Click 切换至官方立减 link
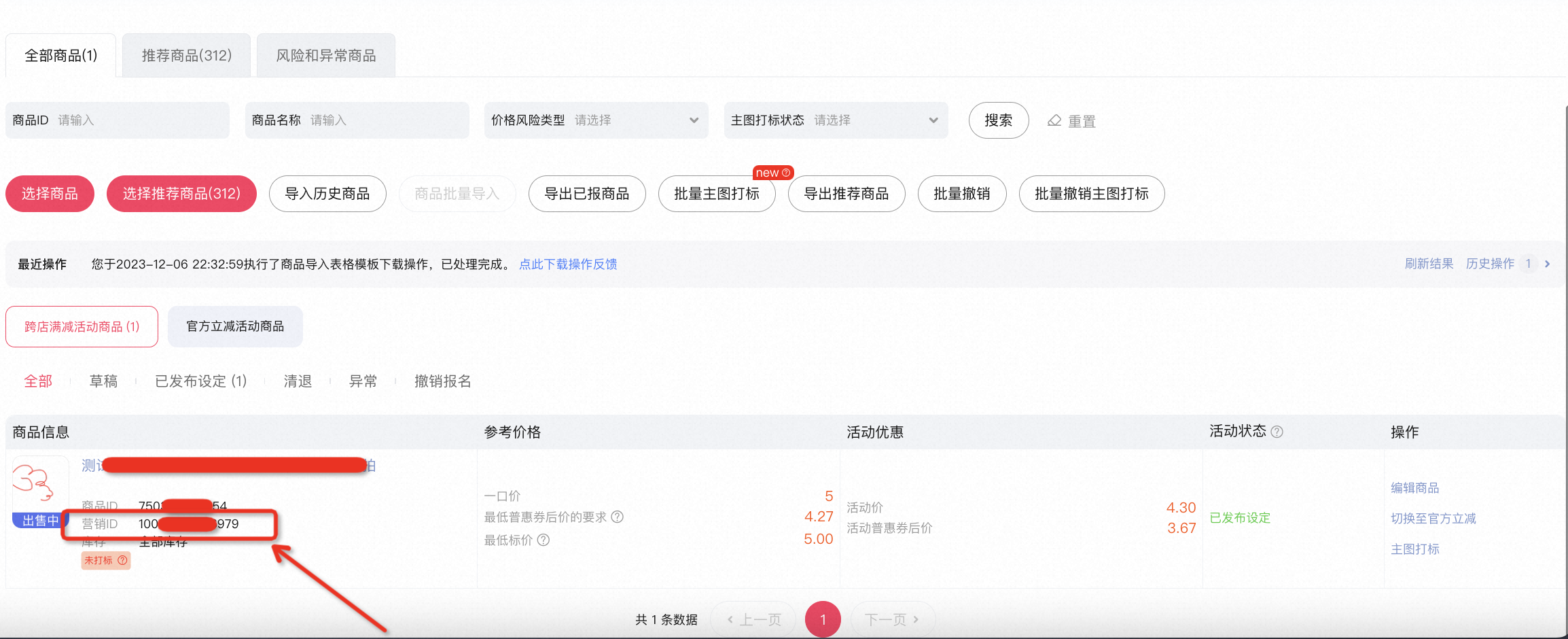The image size is (1568, 639). click(x=1433, y=519)
